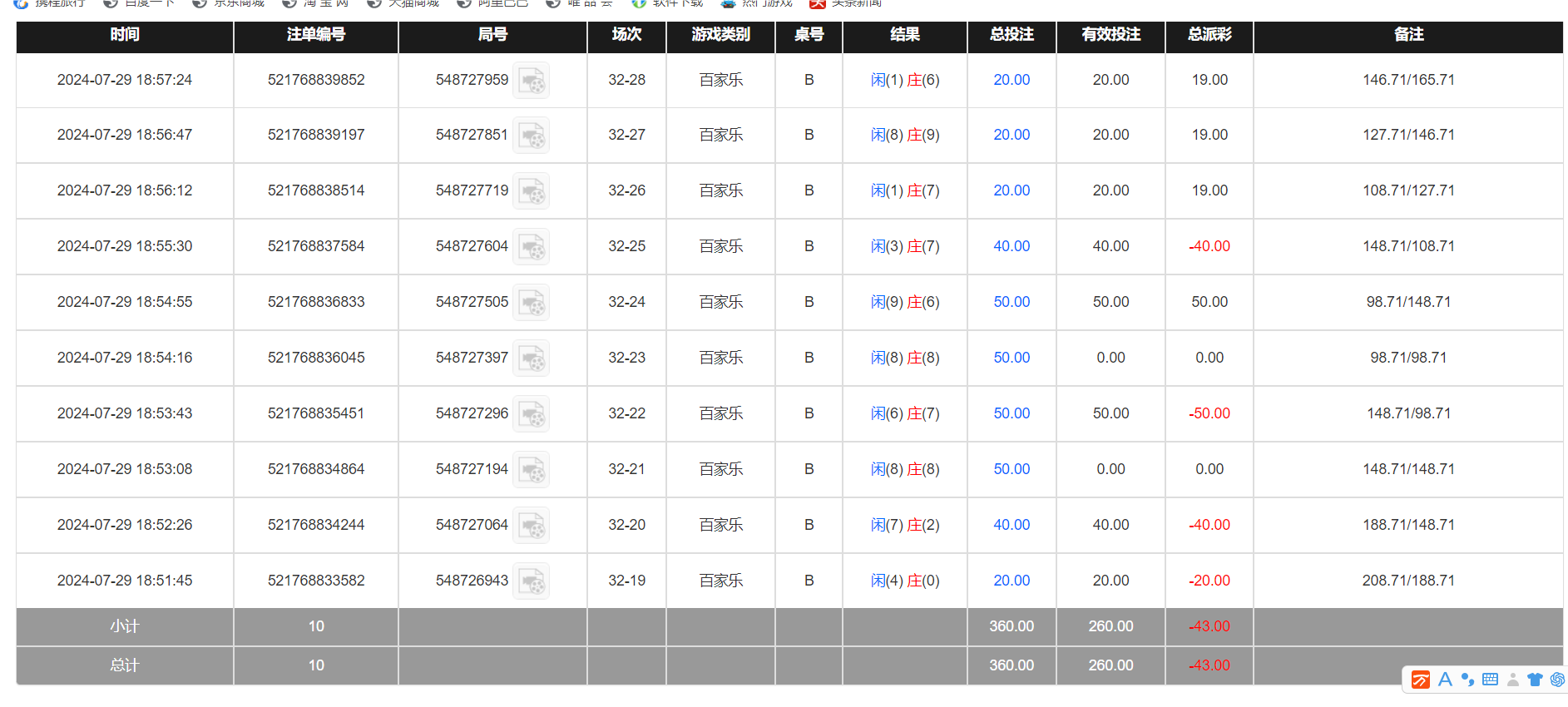
Task: Open replay video for round 548727959
Action: [531, 81]
